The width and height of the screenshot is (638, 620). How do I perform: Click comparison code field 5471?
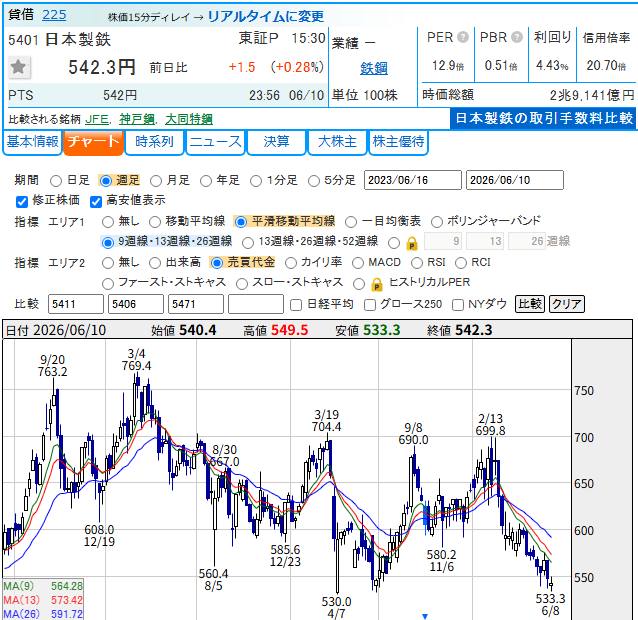pos(196,304)
